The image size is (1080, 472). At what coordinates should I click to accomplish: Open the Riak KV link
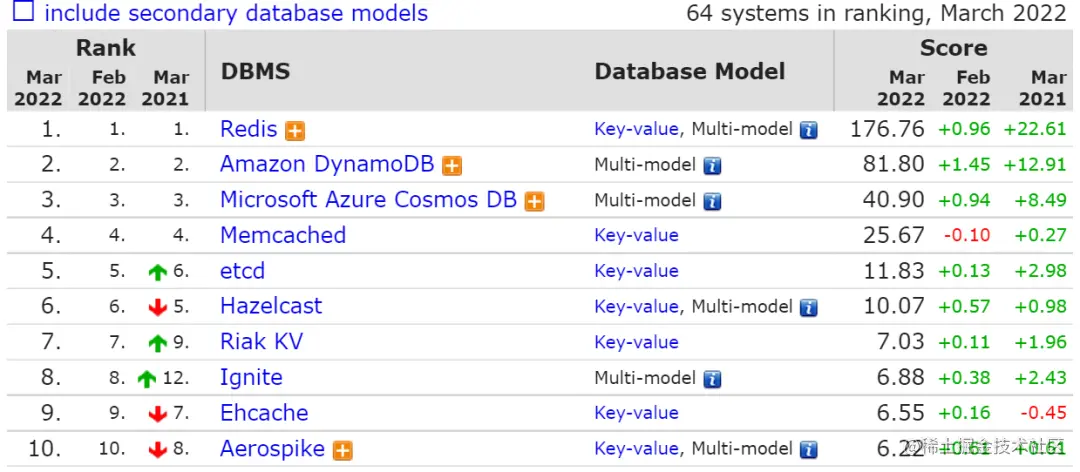(261, 342)
